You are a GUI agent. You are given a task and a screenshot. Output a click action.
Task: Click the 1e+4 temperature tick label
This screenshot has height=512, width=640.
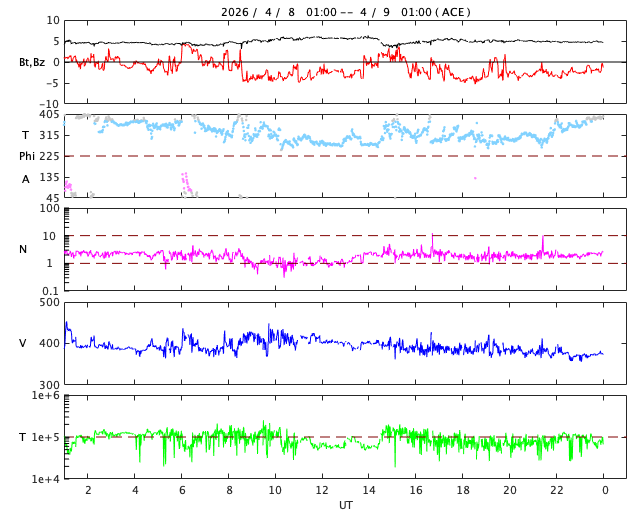tap(45, 479)
